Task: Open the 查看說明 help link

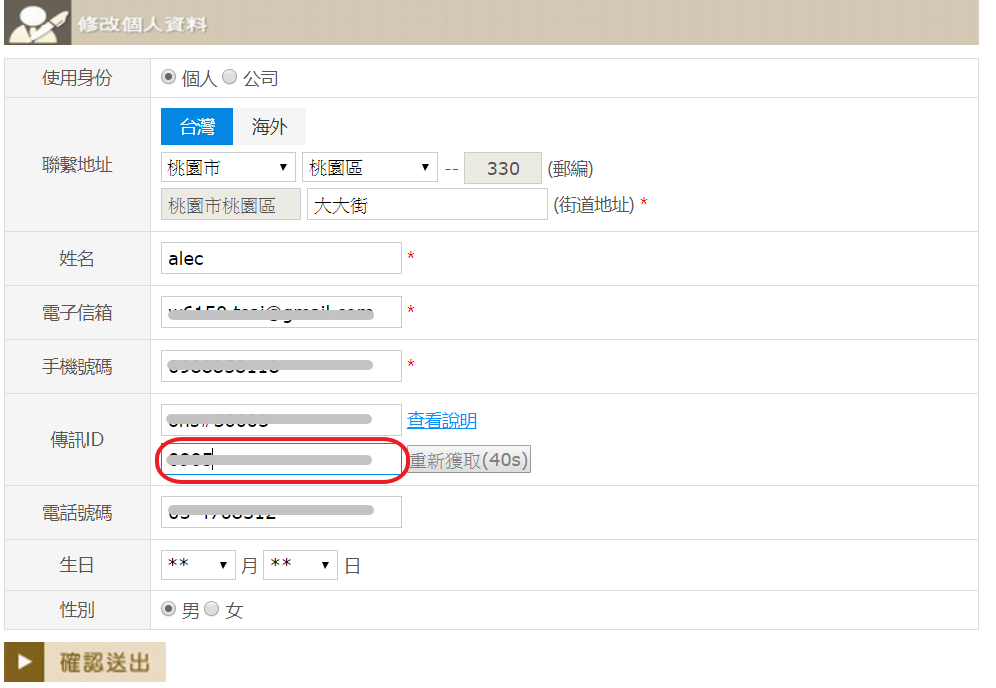Action: (x=442, y=420)
